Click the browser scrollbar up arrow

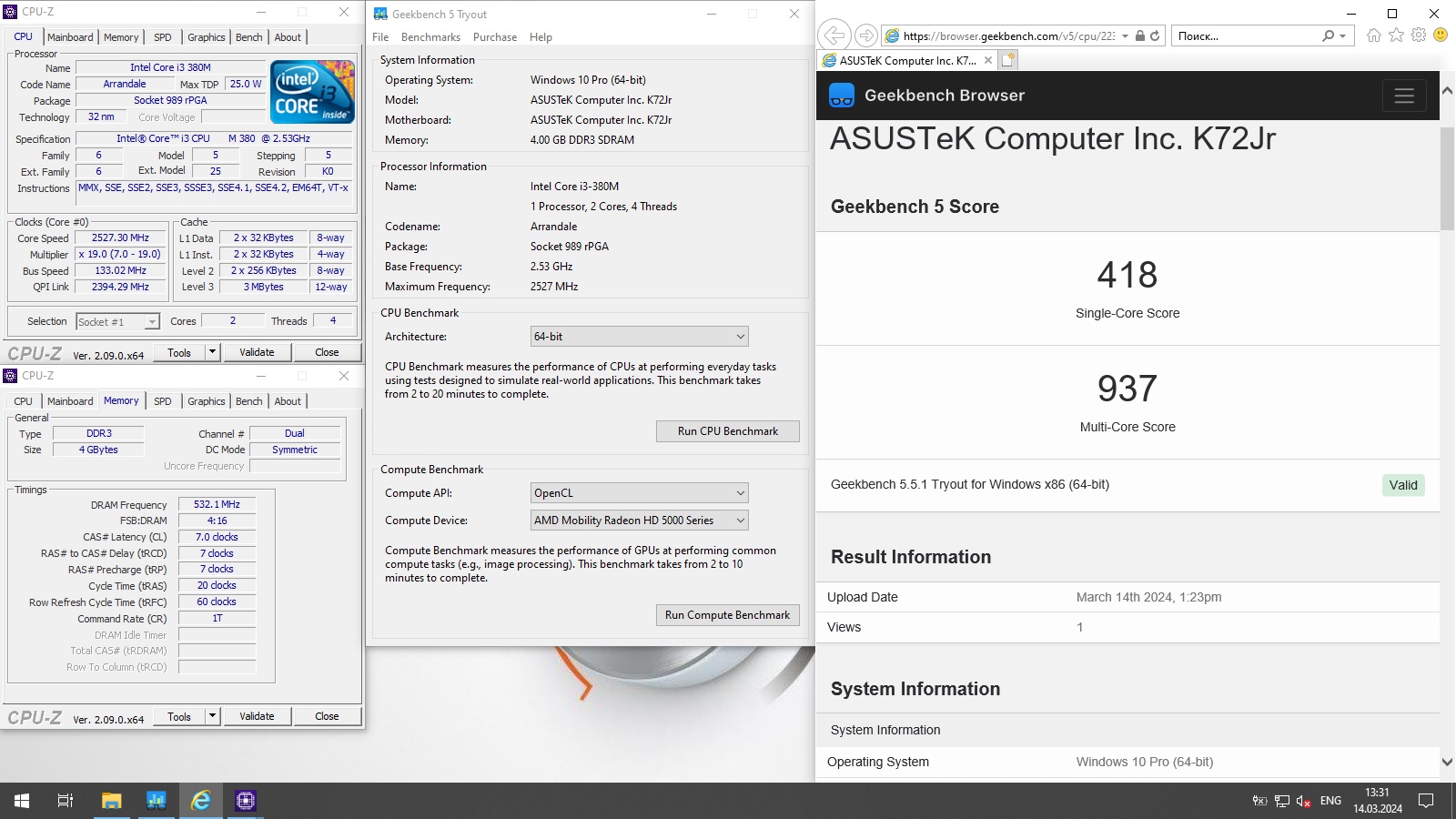[x=1448, y=91]
